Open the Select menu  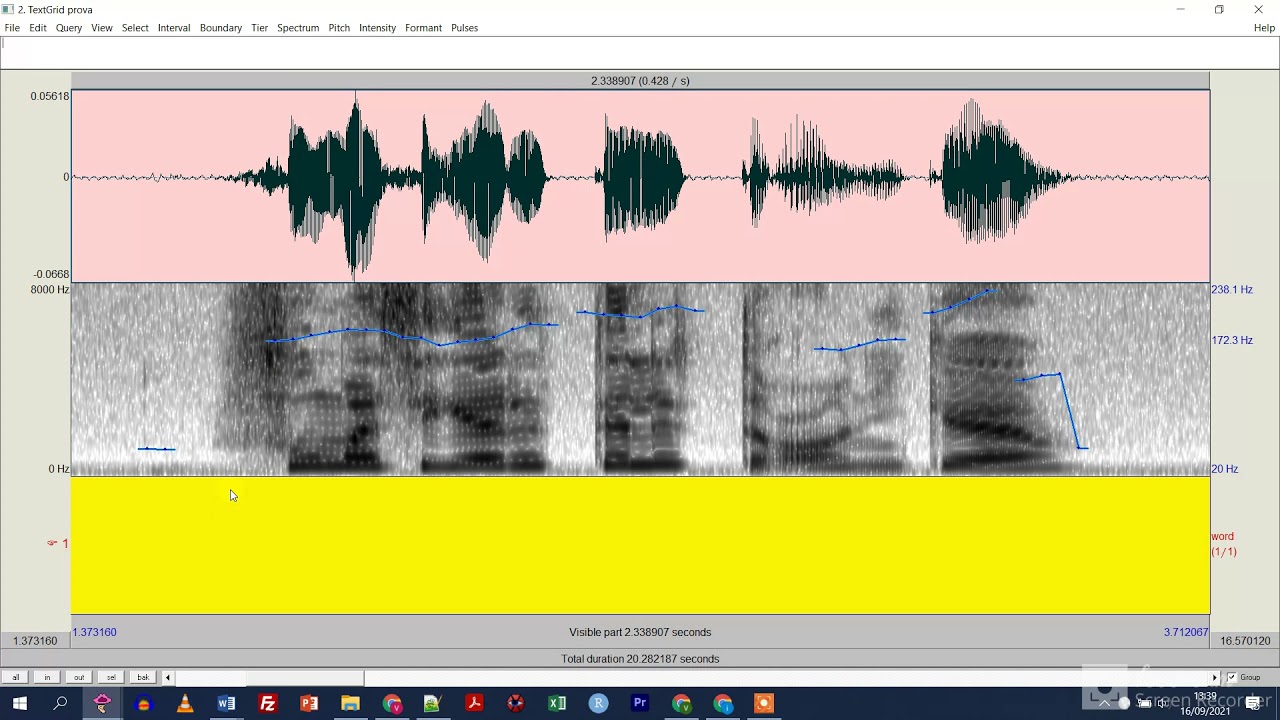coord(135,28)
